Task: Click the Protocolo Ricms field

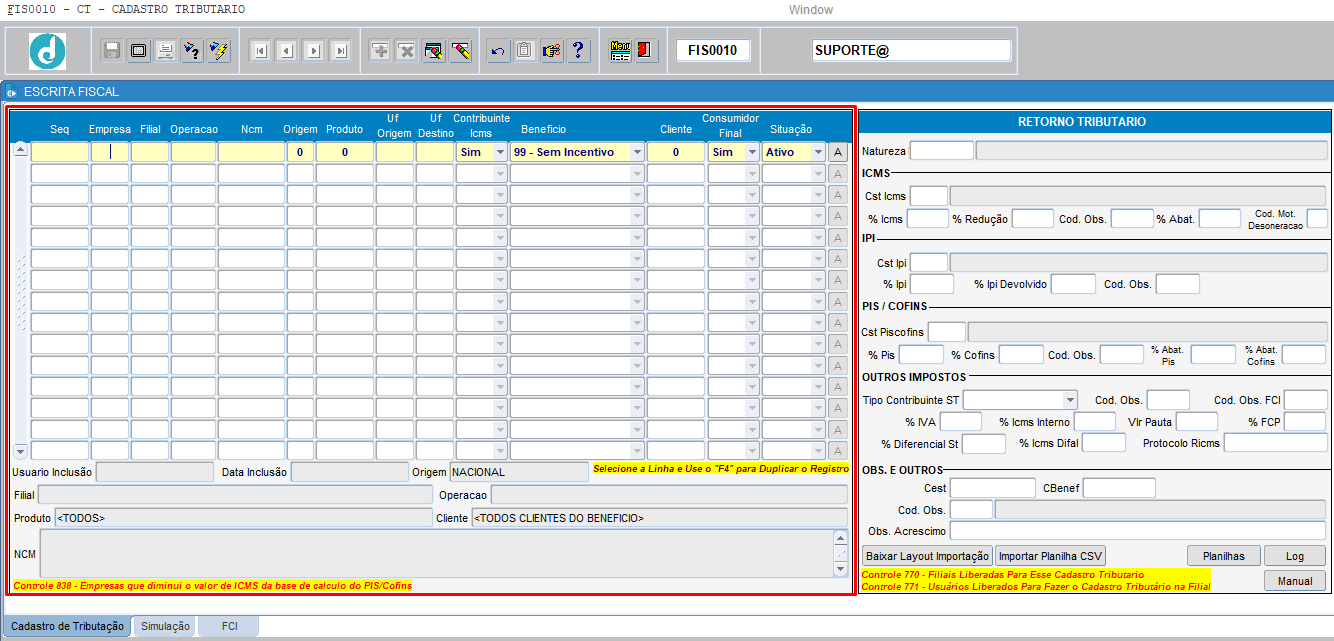Action: pyautogui.click(x=1275, y=443)
